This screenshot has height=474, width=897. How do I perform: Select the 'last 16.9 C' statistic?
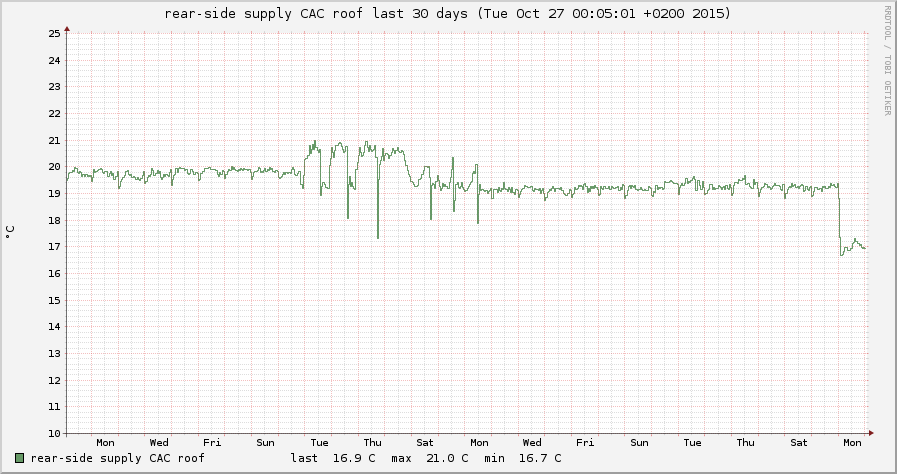point(333,458)
